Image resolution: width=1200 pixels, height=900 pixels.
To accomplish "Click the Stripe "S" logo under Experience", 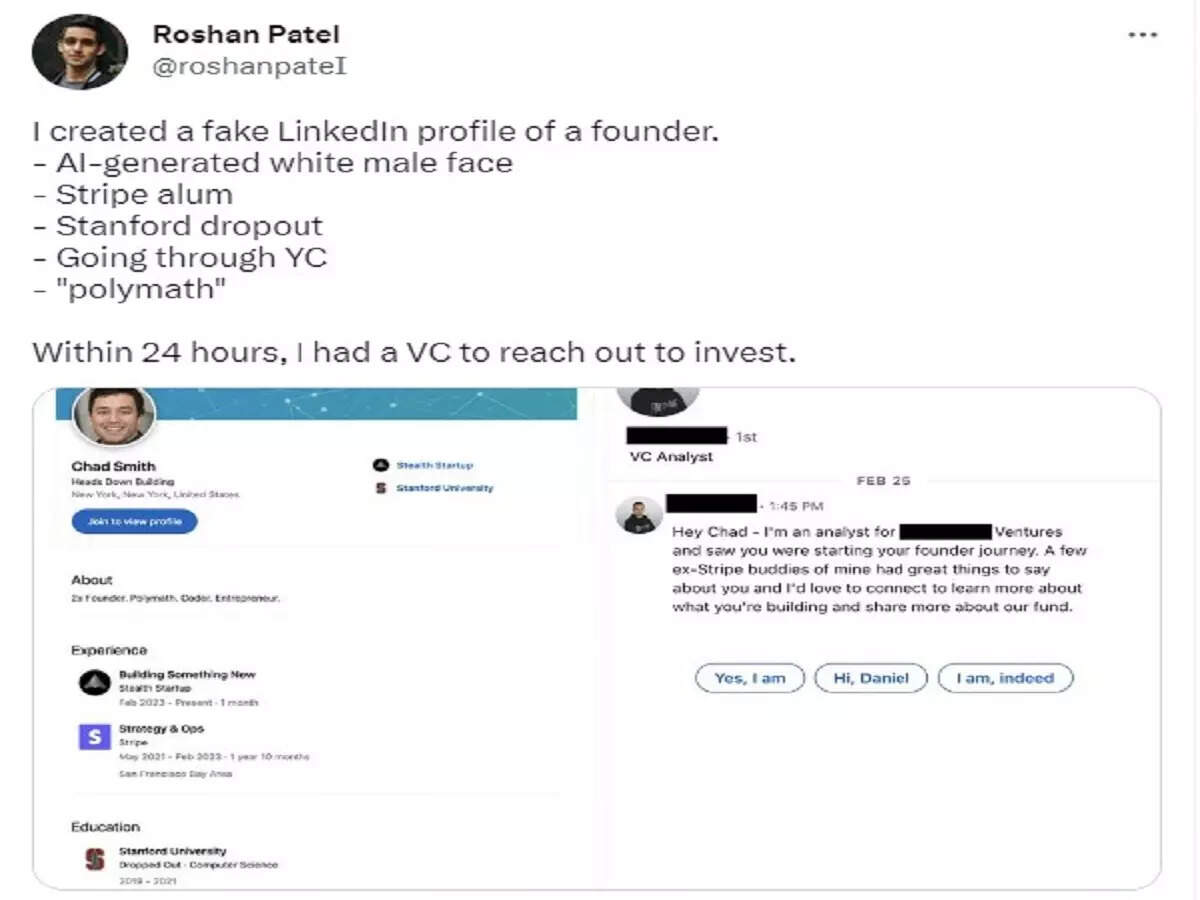I will (94, 738).
